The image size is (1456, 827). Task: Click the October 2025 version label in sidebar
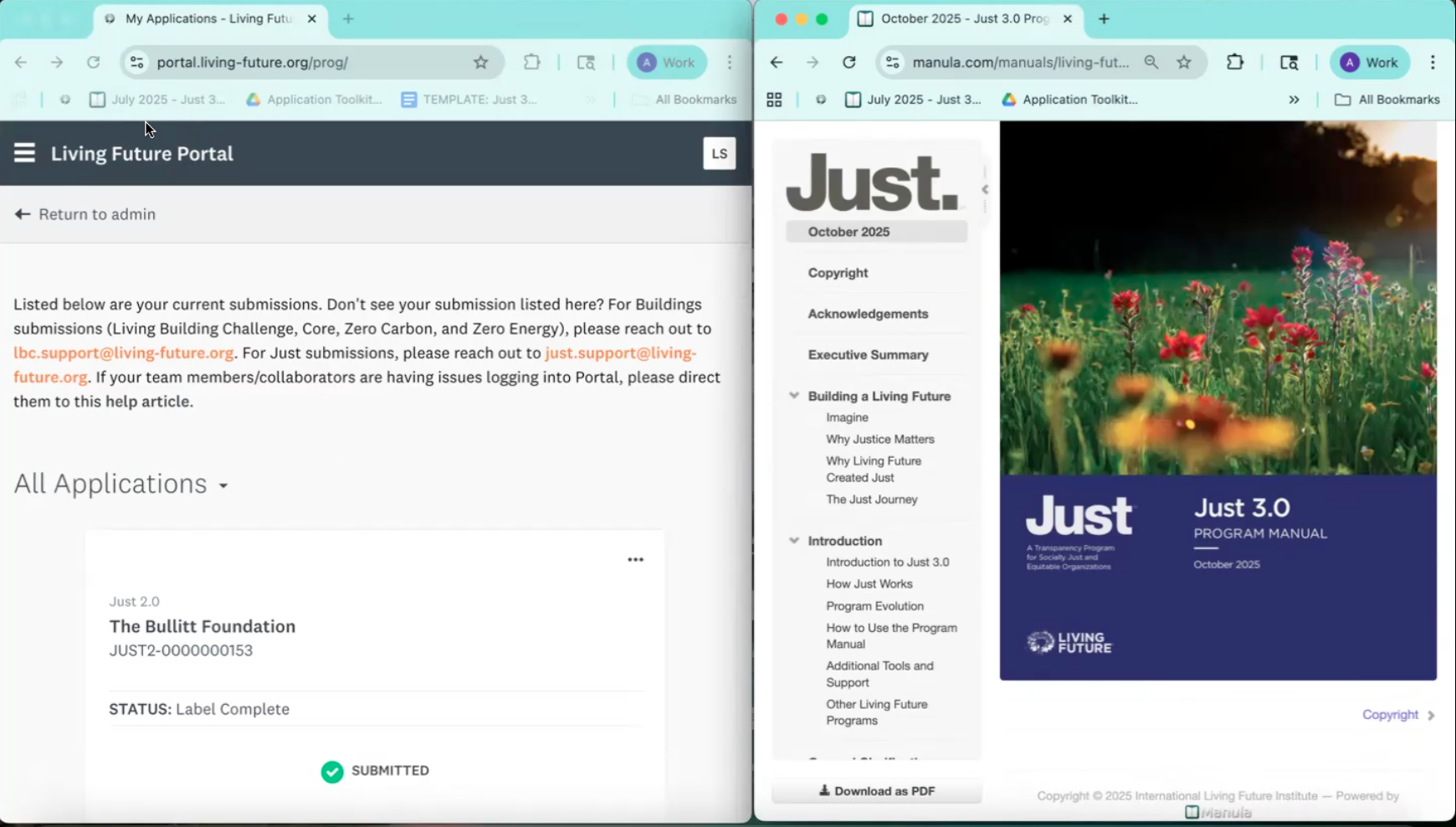pyautogui.click(x=876, y=232)
